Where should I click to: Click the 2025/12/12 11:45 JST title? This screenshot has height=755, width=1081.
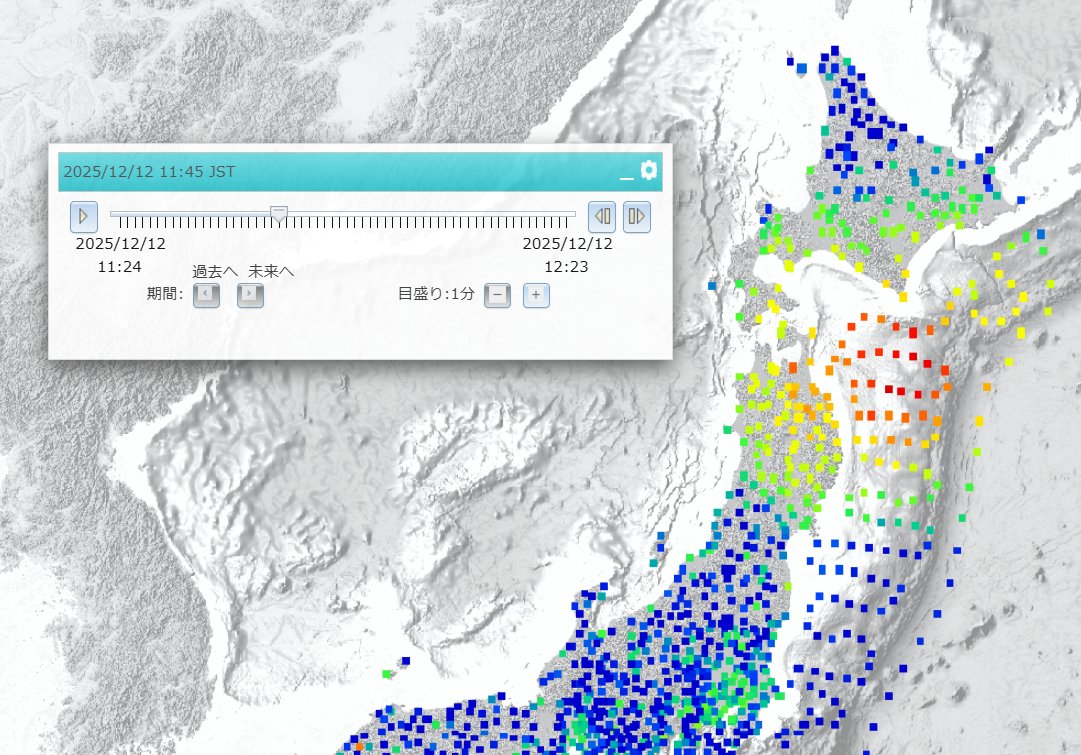coord(149,172)
